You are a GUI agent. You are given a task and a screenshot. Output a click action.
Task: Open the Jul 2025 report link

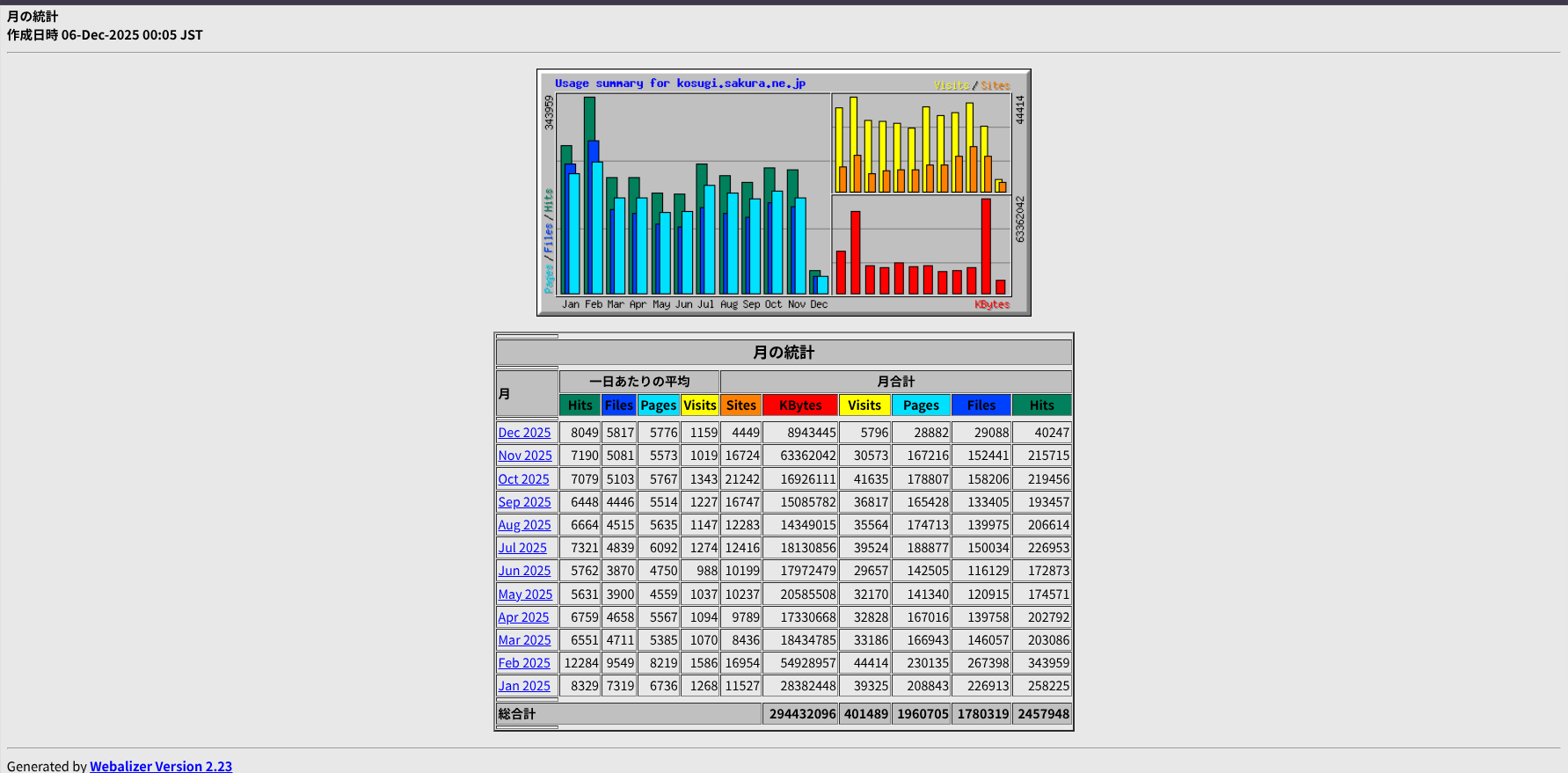click(x=522, y=548)
